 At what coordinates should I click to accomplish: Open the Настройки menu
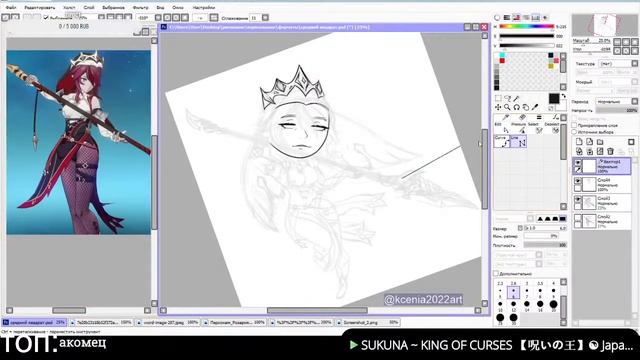pyautogui.click(x=204, y=7)
